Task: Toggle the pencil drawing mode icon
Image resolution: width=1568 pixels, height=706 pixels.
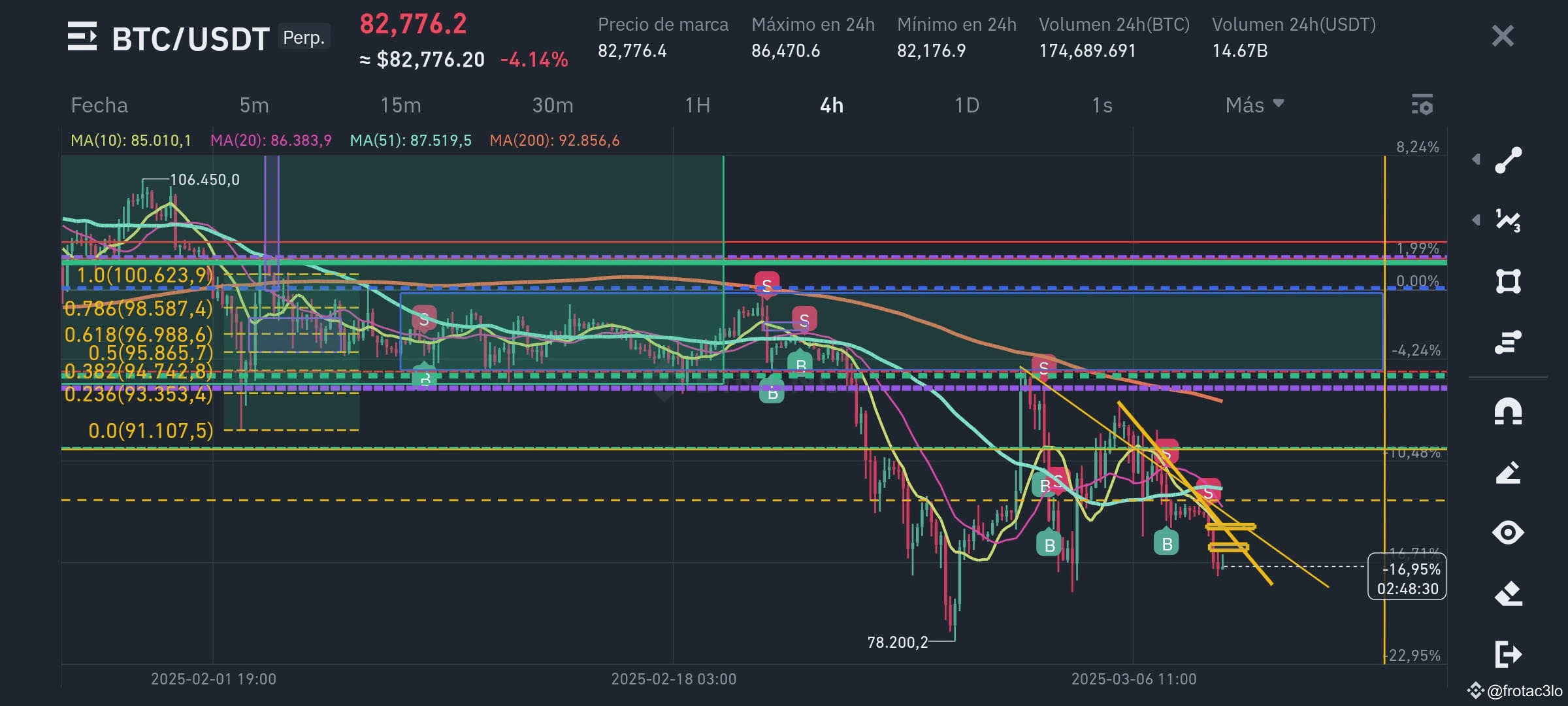Action: 1508,472
